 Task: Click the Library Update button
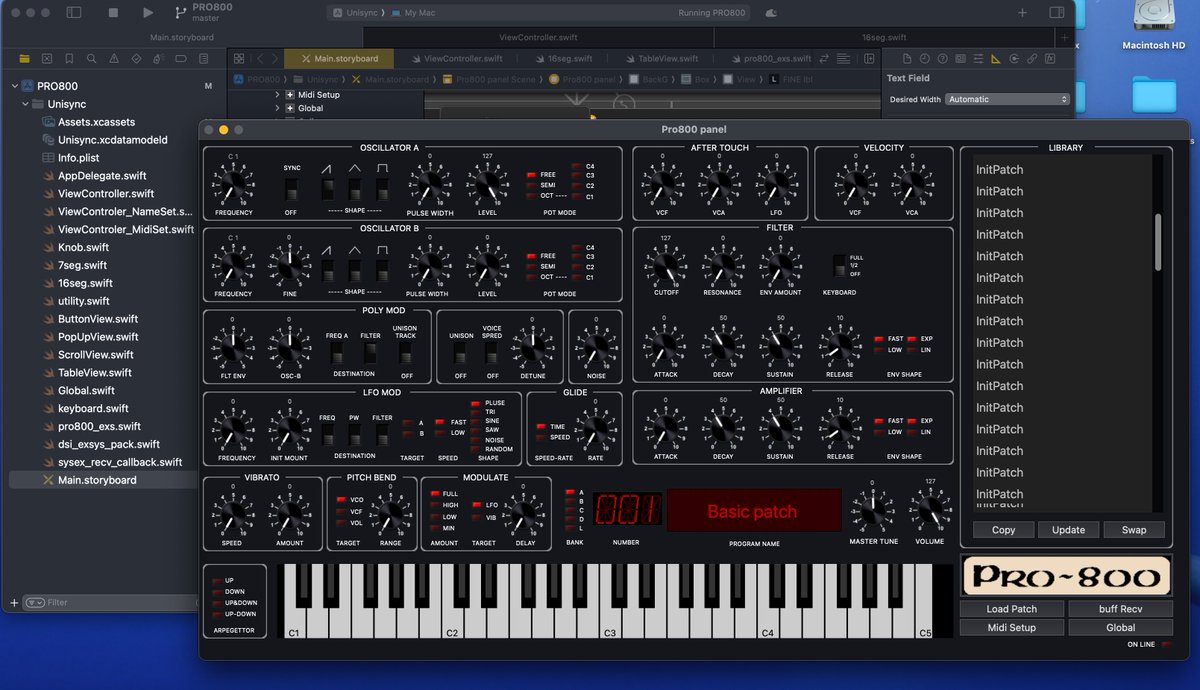pos(1068,530)
